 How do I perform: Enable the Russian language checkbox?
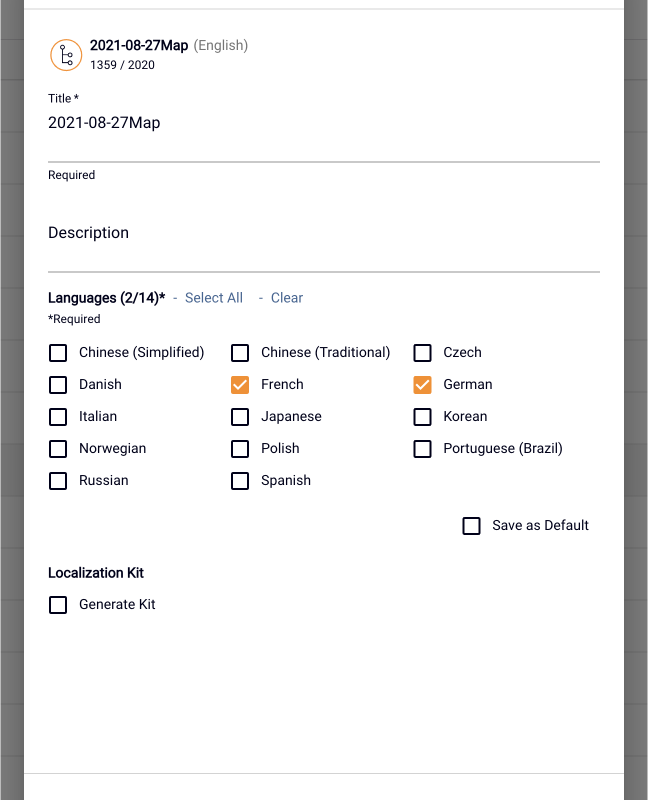(x=58, y=481)
